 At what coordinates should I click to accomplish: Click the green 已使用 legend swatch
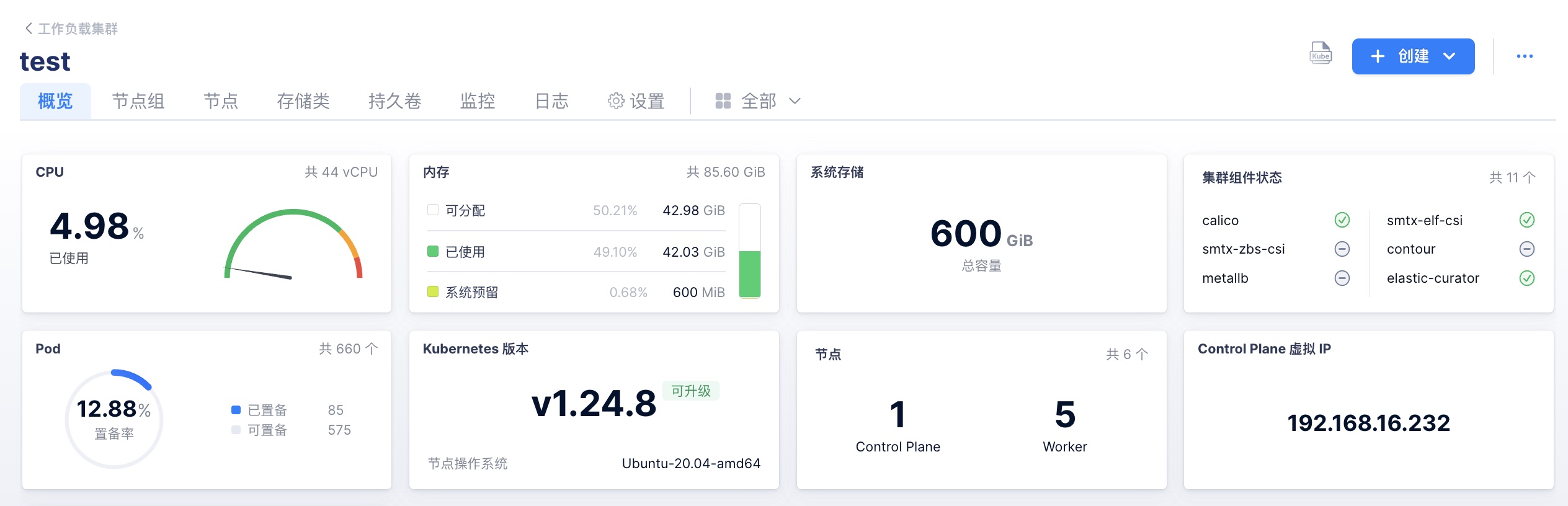pyautogui.click(x=433, y=251)
